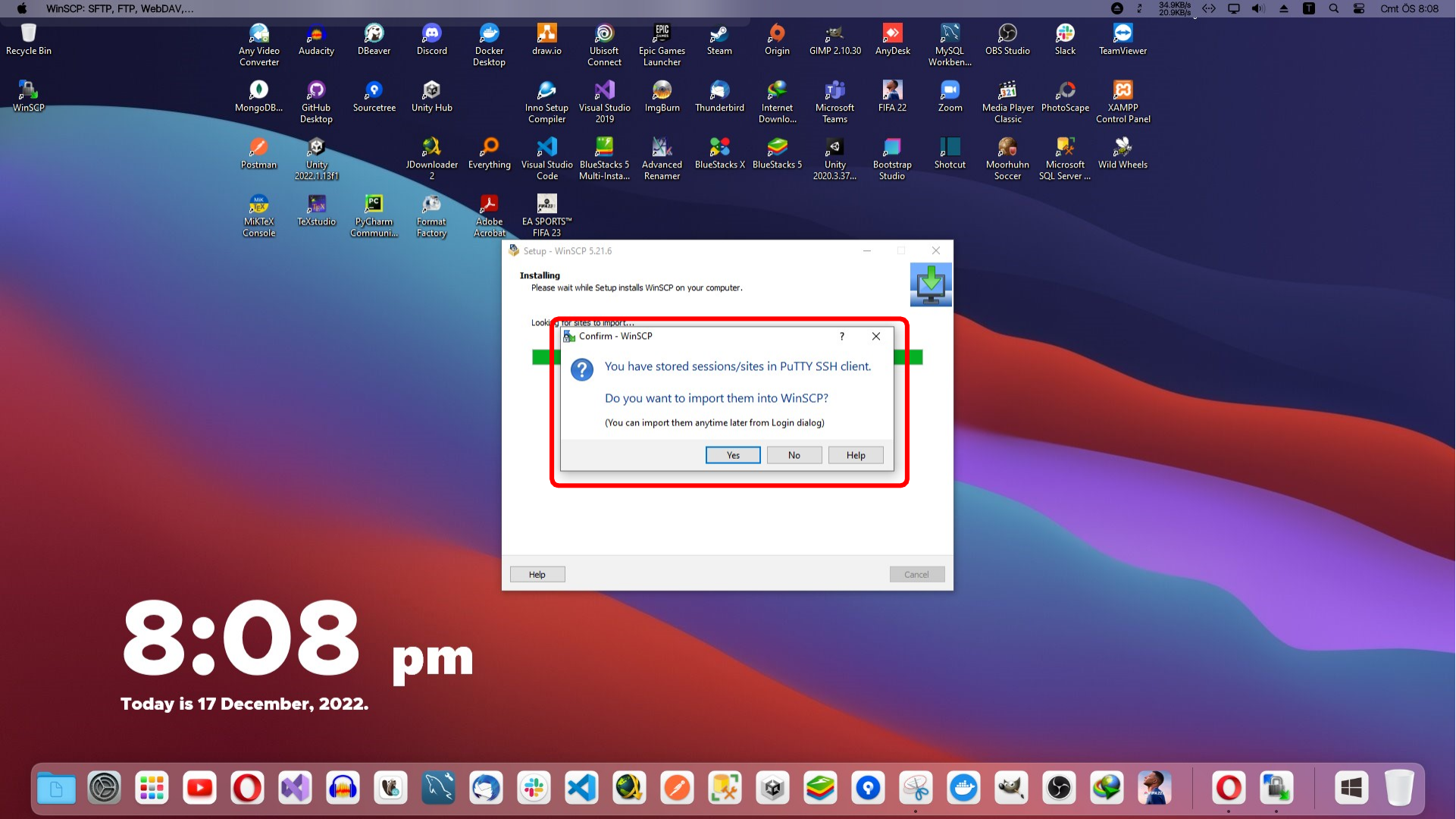Select the XAMPP Control Panel icon
Image resolution: width=1456 pixels, height=819 pixels.
1123,102
